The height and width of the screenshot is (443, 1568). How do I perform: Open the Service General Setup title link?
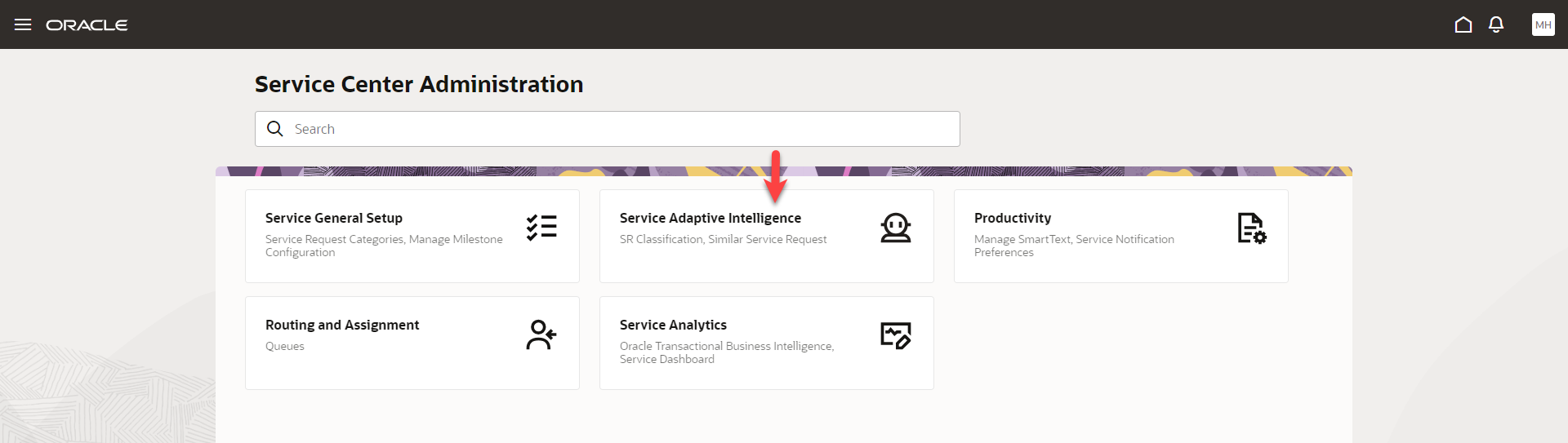click(x=334, y=218)
